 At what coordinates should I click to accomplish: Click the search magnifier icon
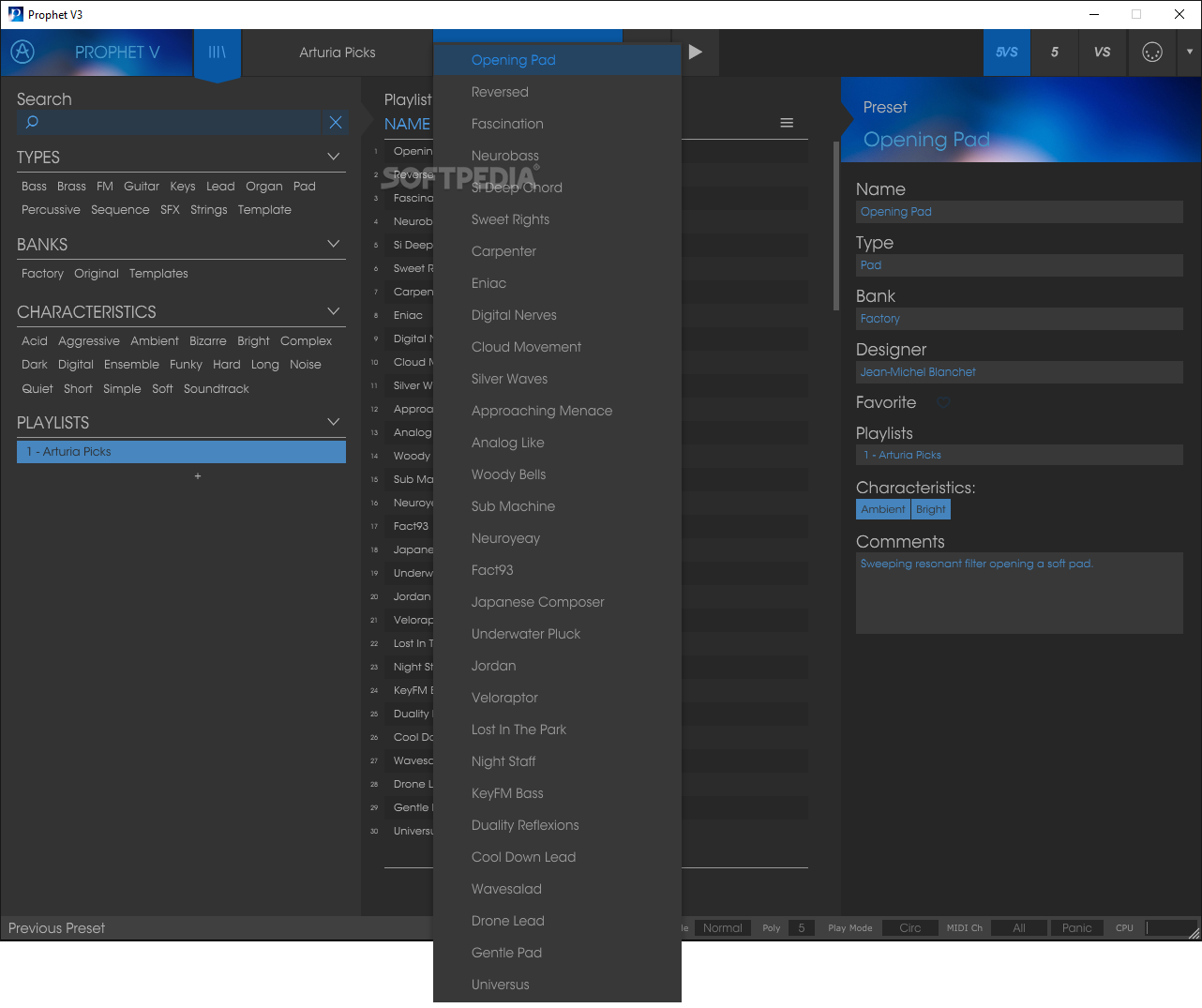(x=32, y=122)
